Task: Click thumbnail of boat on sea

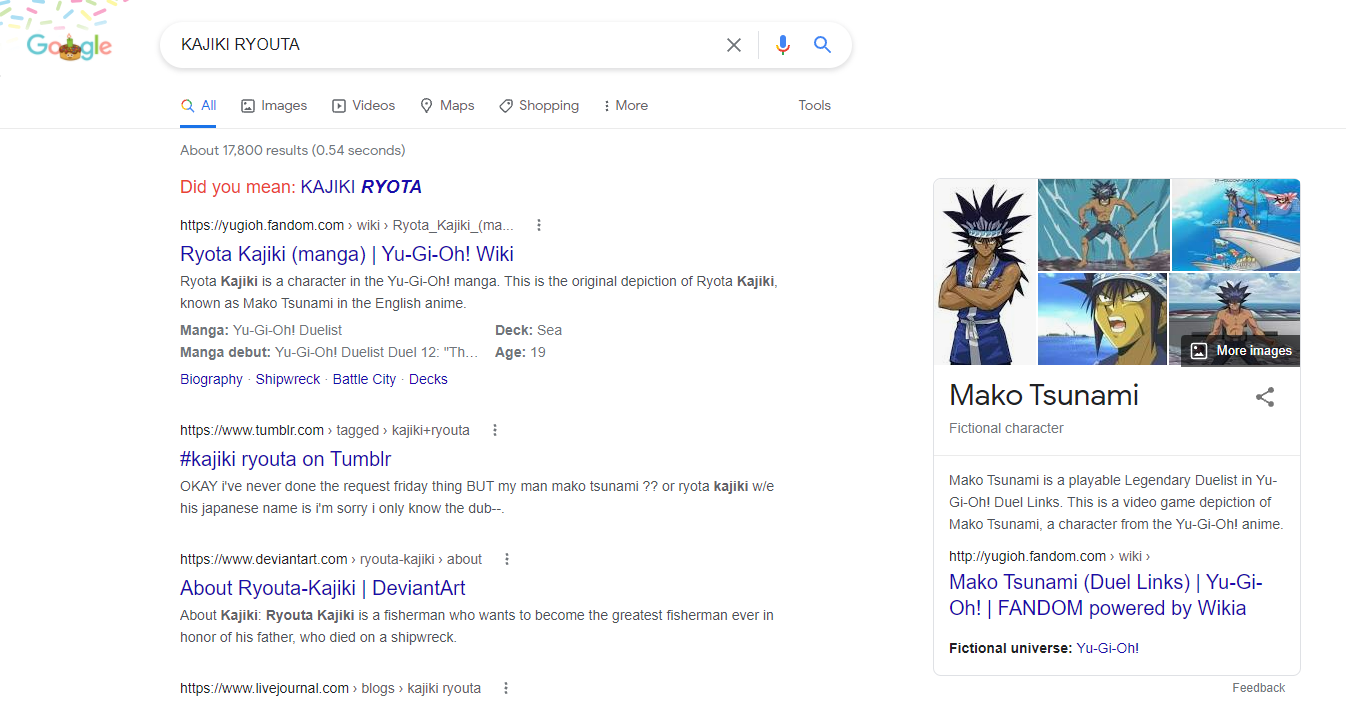Action: pyautogui.click(x=1236, y=225)
